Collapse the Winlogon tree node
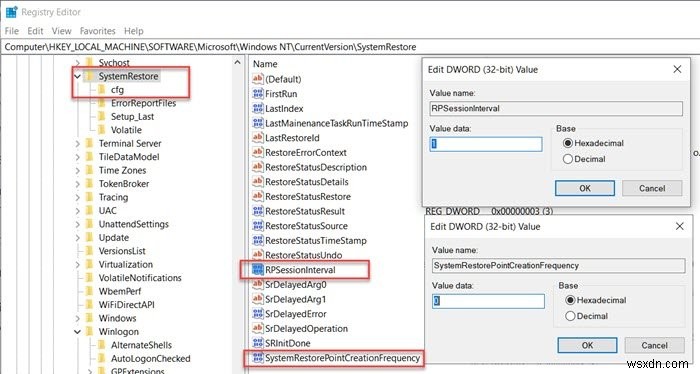This screenshot has width=700, height=374. click(77, 332)
